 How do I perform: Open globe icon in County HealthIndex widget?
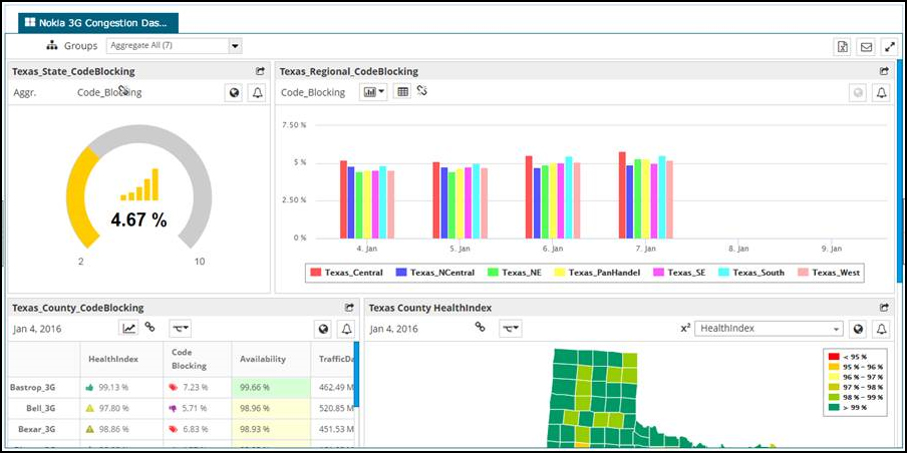pos(858,329)
